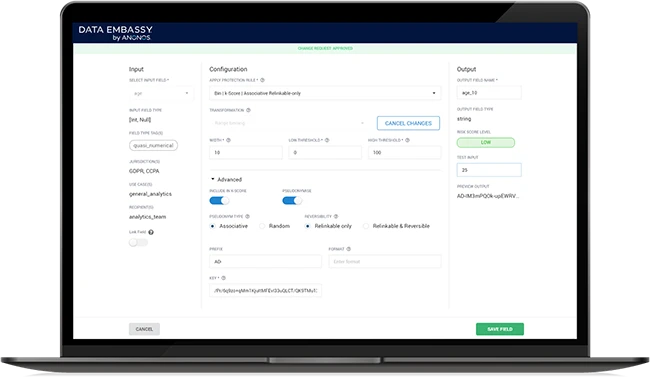Click info icon beside Pseudonym Type

(x=247, y=216)
